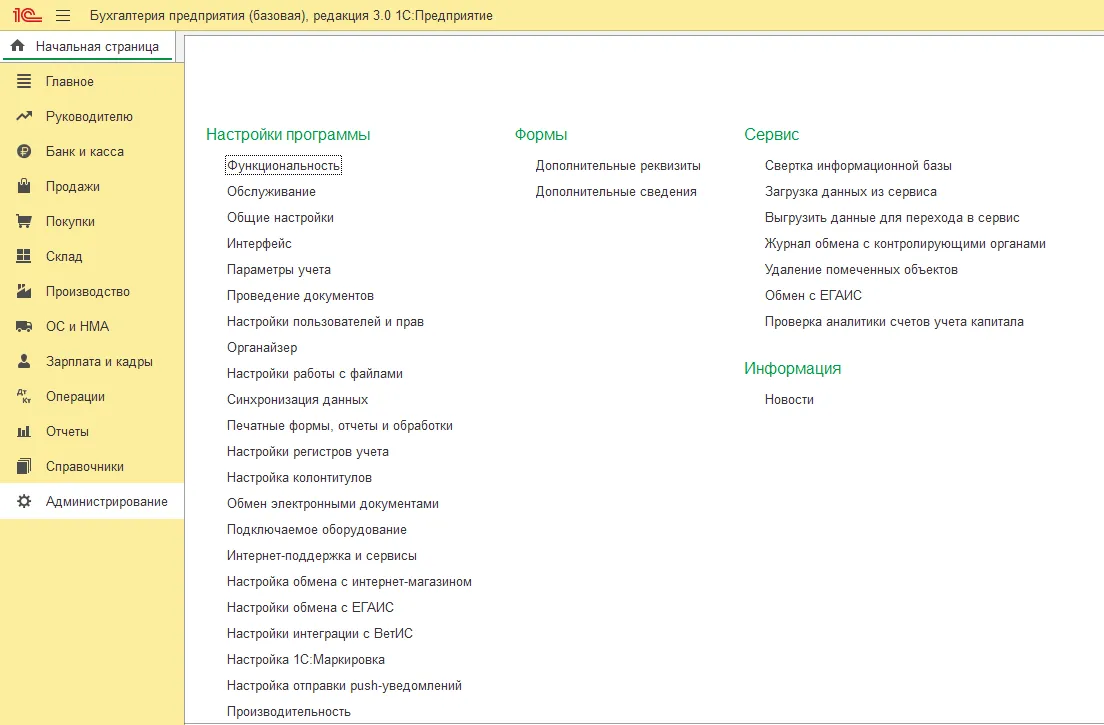
Task: Open the Справочники section
Action: click(x=84, y=467)
